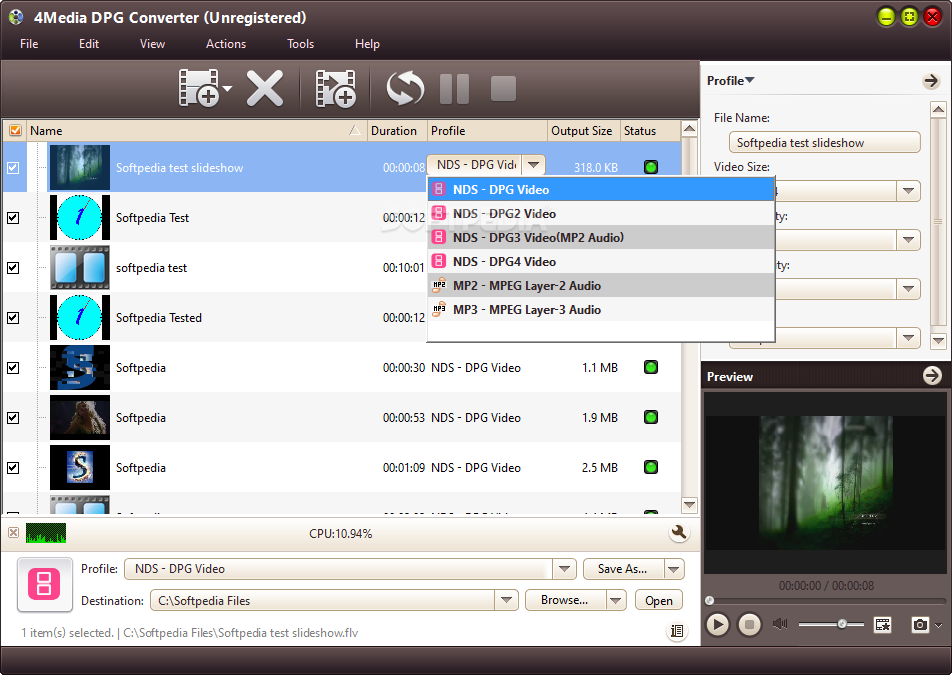Click status icon of Softpedia test slideshow

coord(651,167)
